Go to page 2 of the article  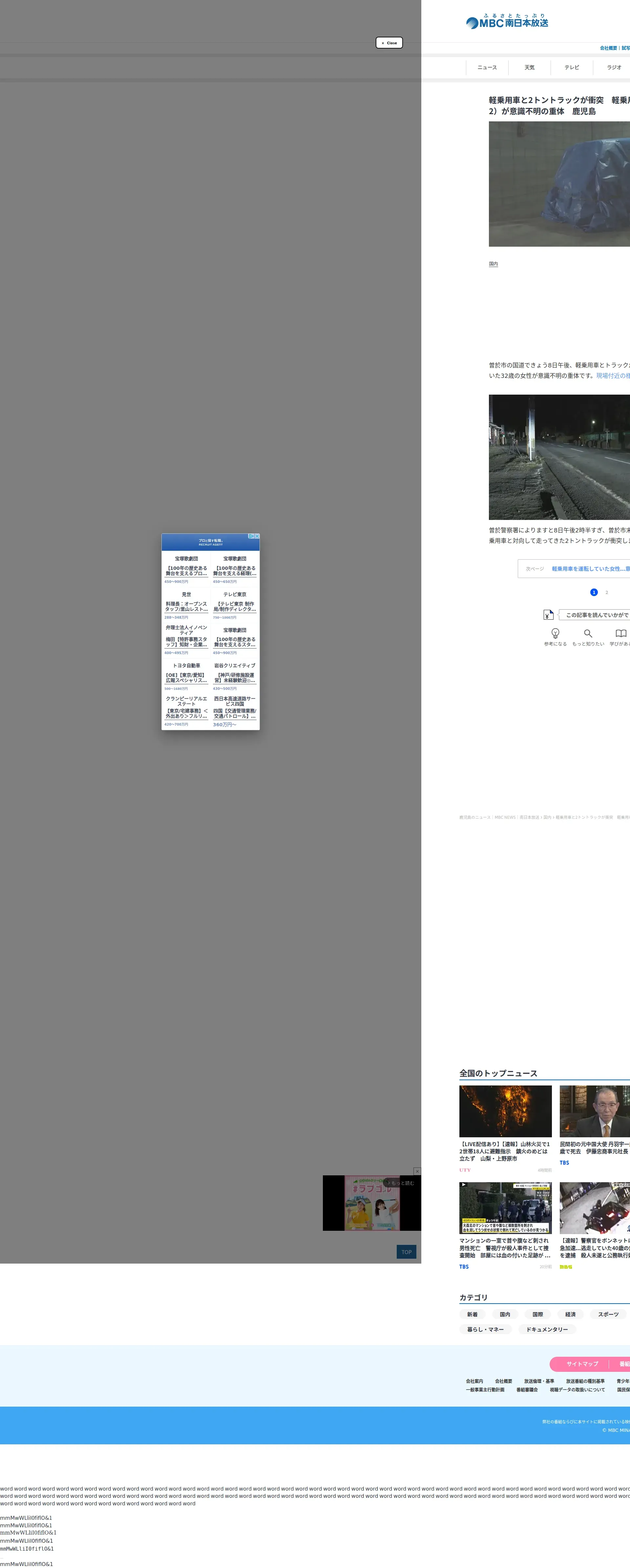tap(606, 592)
